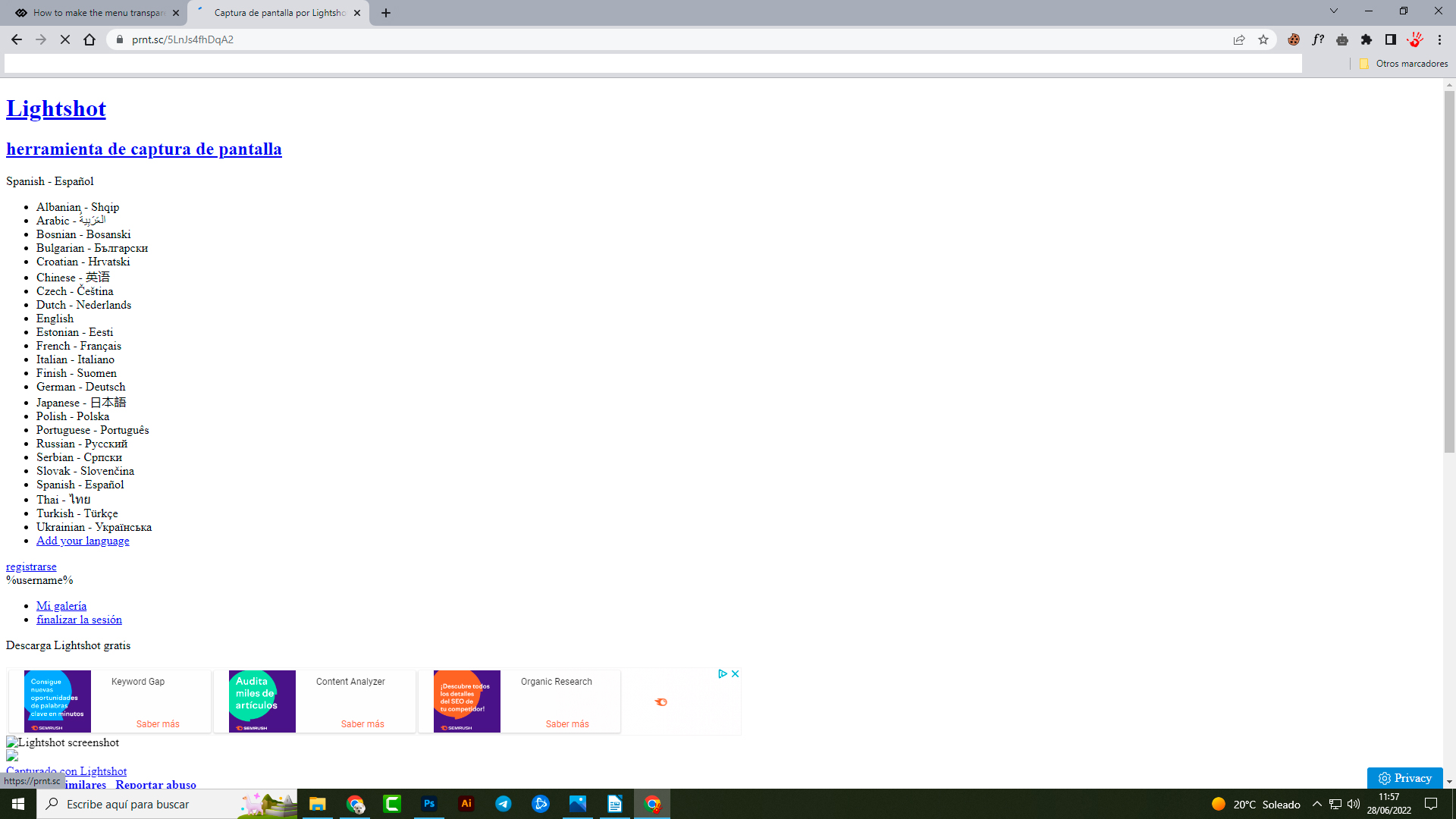This screenshot has width=1456, height=819.
Task: Click 'Saber más' under Keyword Gap
Action: pyautogui.click(x=158, y=724)
